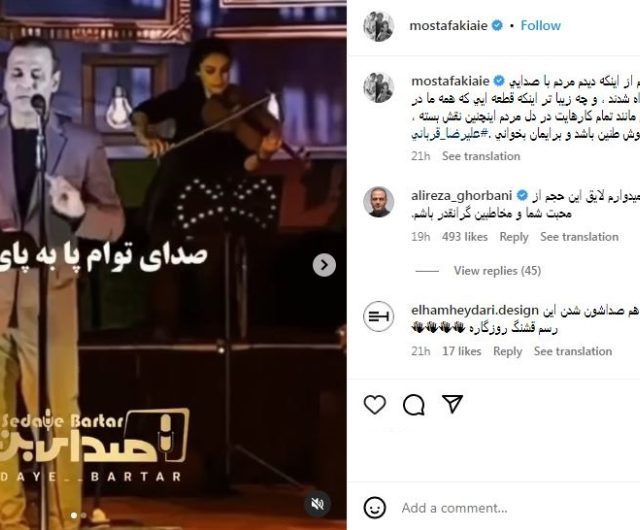Share post using paper plane icon
This screenshot has height=530, width=640.
click(452, 404)
